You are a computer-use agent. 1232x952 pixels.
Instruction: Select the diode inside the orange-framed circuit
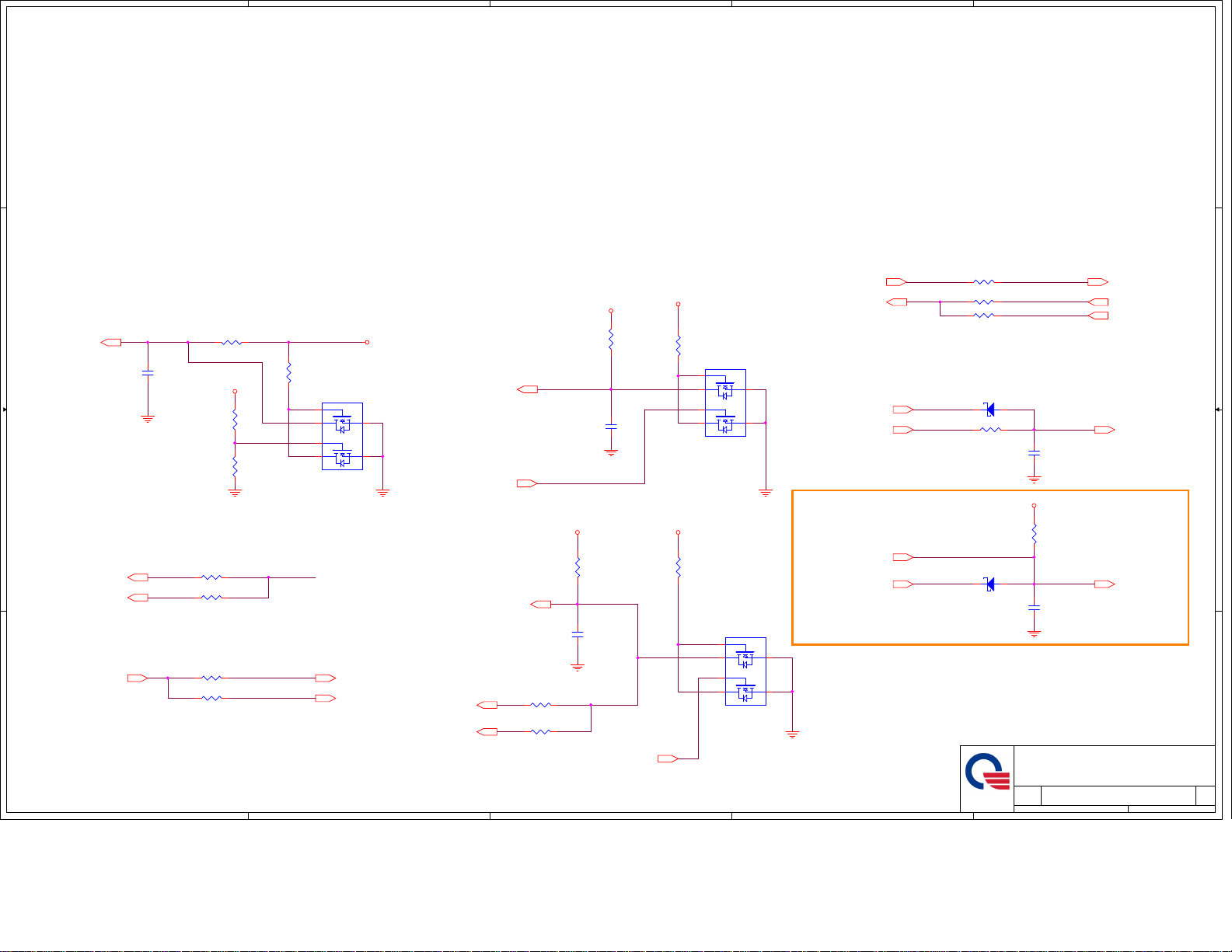pyautogui.click(x=989, y=584)
